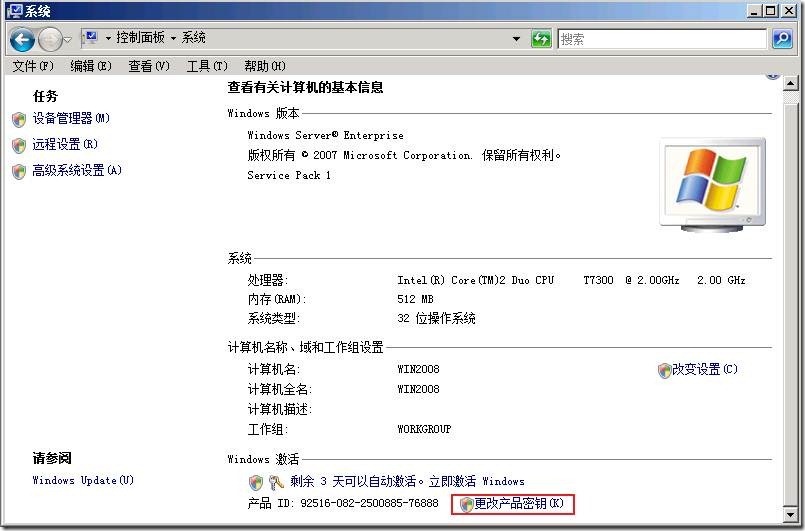805x531 pixels.
Task: Click shield icon beside 远程设置
Action: (19, 145)
